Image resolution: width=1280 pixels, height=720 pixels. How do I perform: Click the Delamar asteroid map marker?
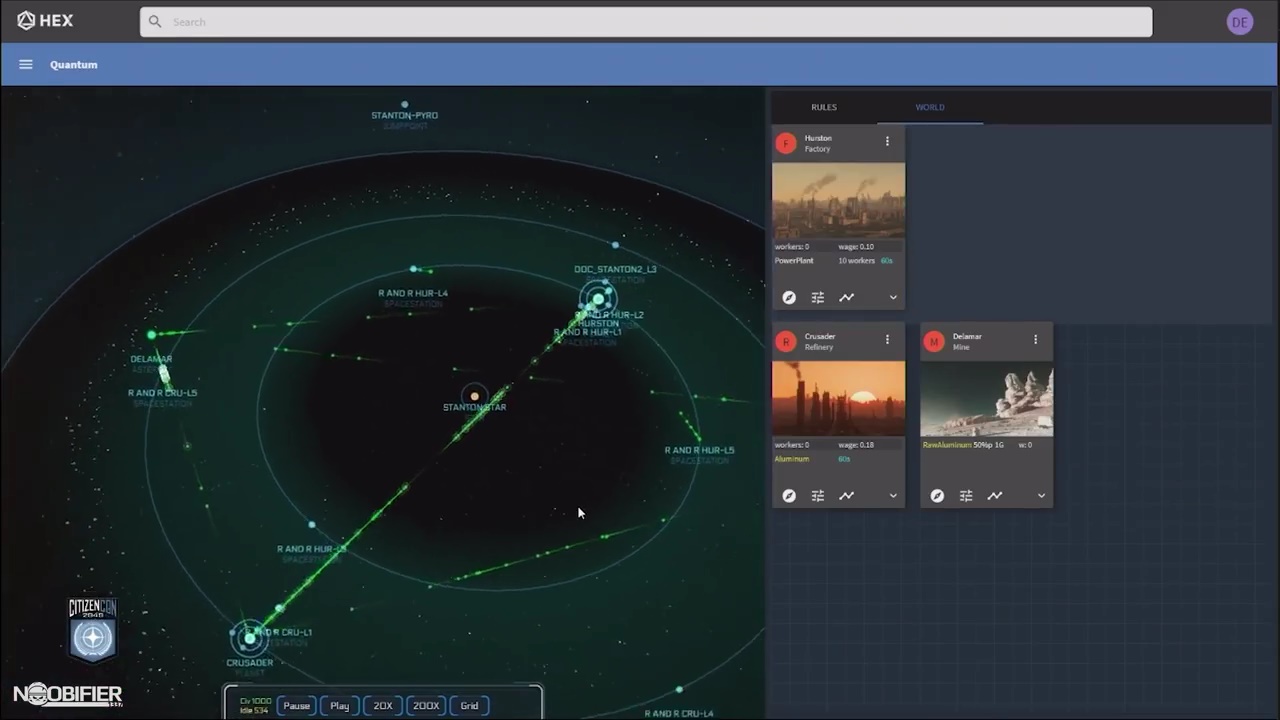pos(152,335)
